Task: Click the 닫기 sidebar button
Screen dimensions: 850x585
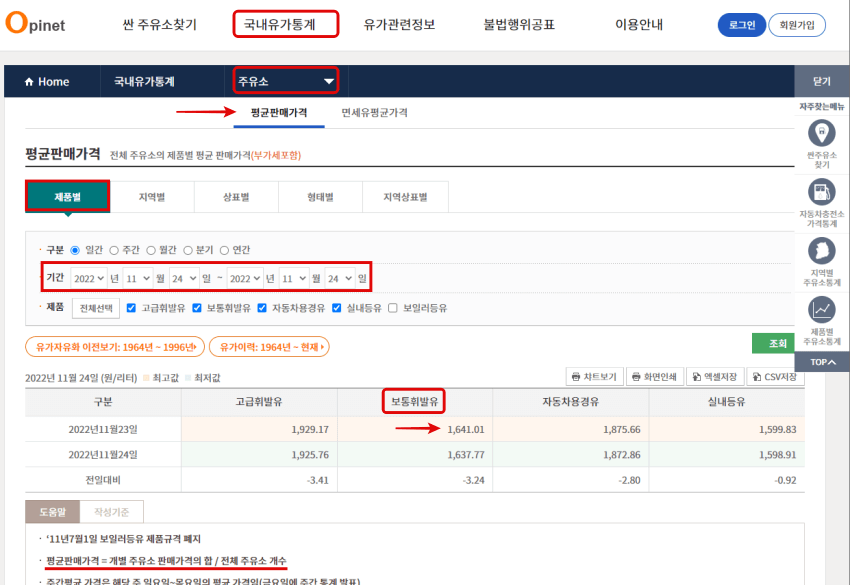Action: click(x=822, y=81)
